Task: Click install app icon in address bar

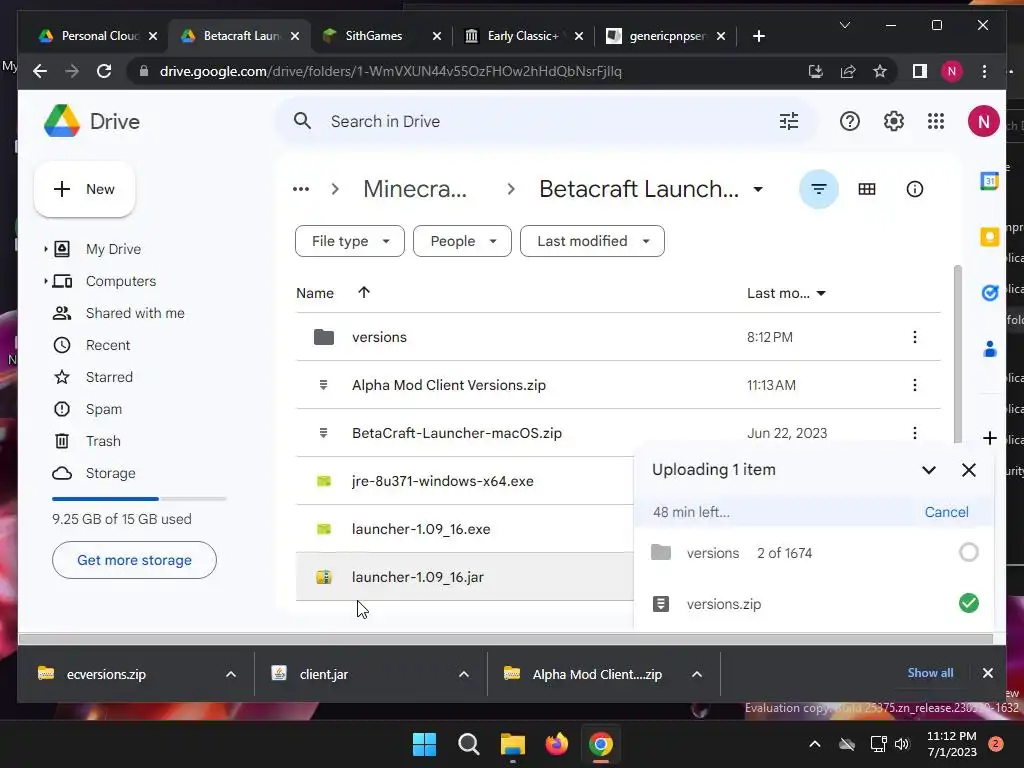Action: click(816, 71)
